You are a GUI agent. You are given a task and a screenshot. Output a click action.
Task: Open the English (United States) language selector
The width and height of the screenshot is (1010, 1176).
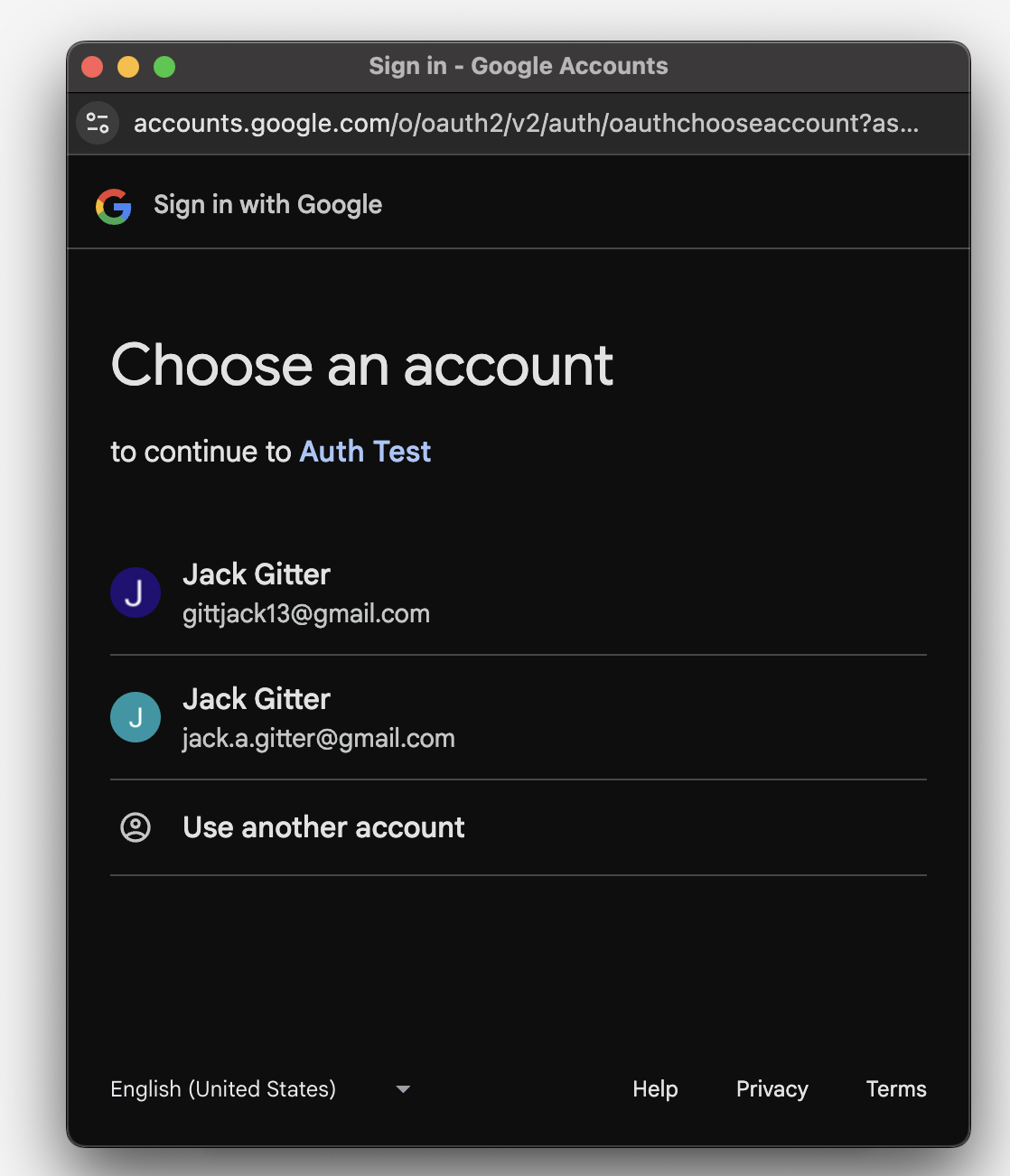pos(223,1089)
